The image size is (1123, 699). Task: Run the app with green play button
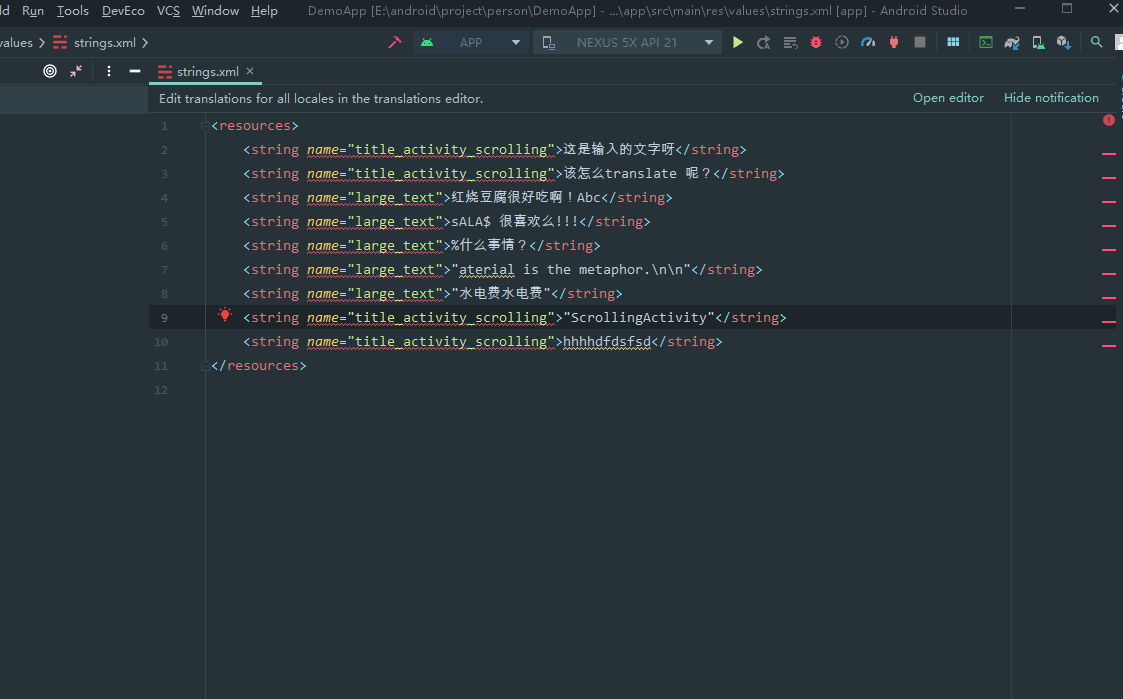point(738,42)
